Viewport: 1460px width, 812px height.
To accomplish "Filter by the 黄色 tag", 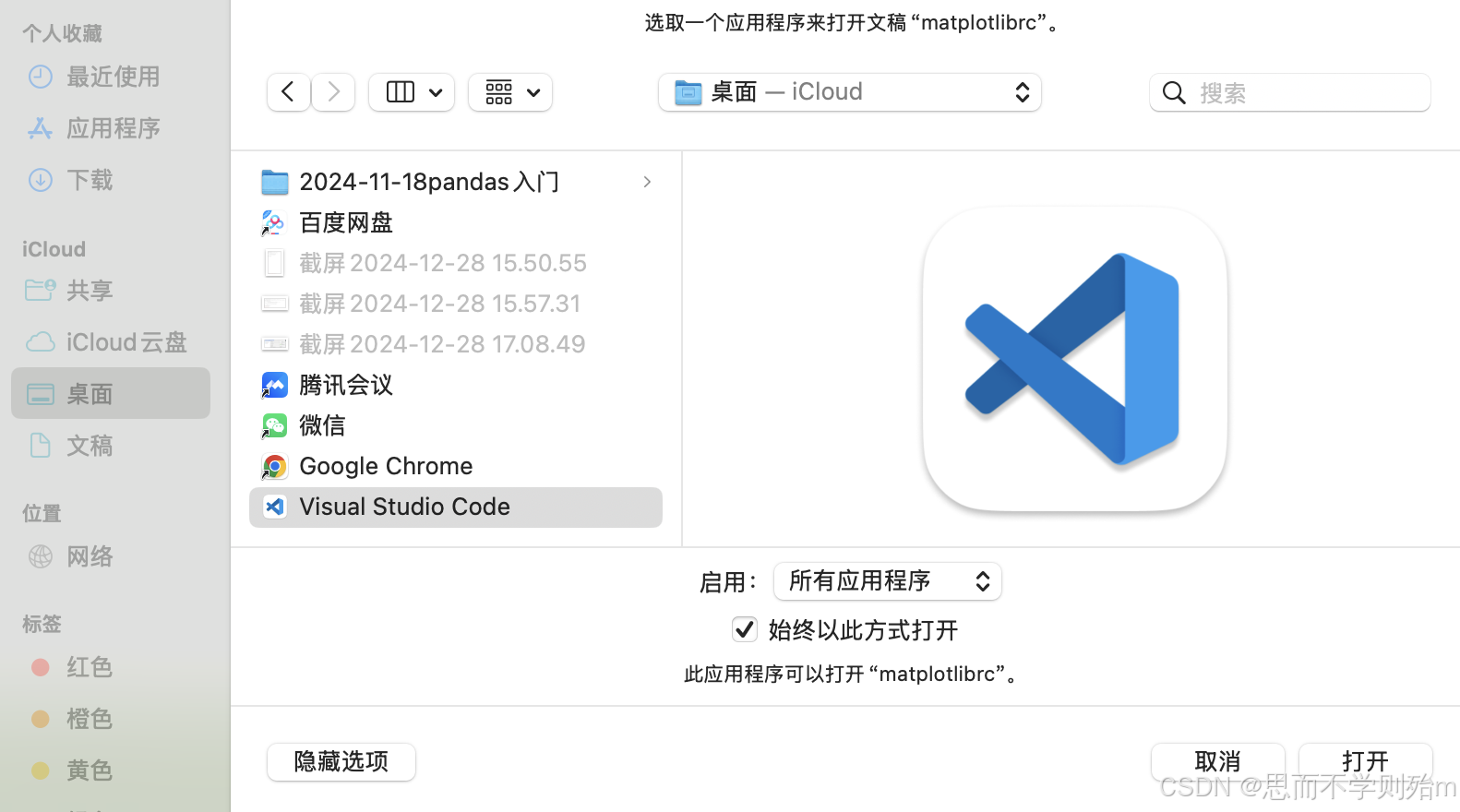I will (x=111, y=770).
